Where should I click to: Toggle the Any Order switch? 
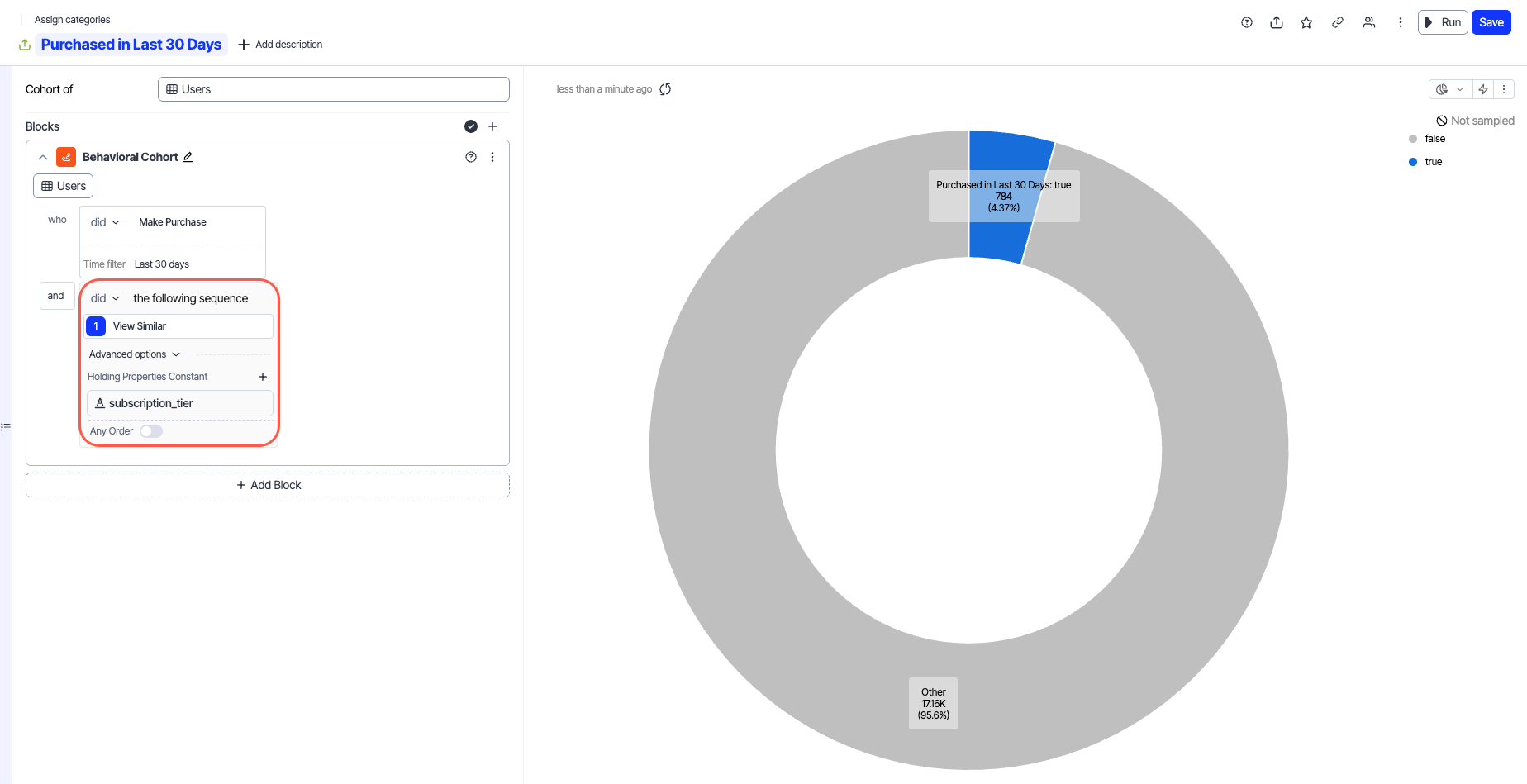151,431
